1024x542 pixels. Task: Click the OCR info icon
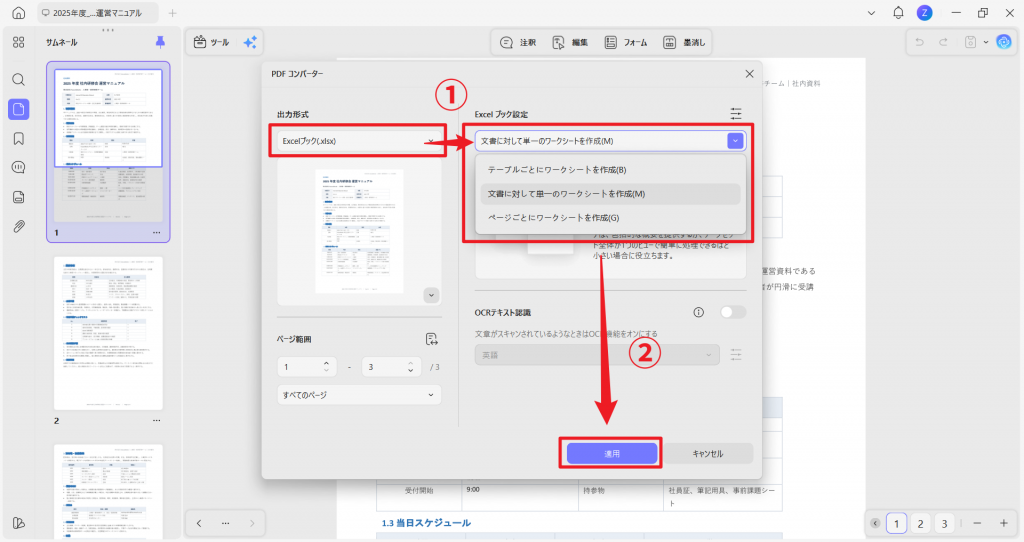pos(698,312)
